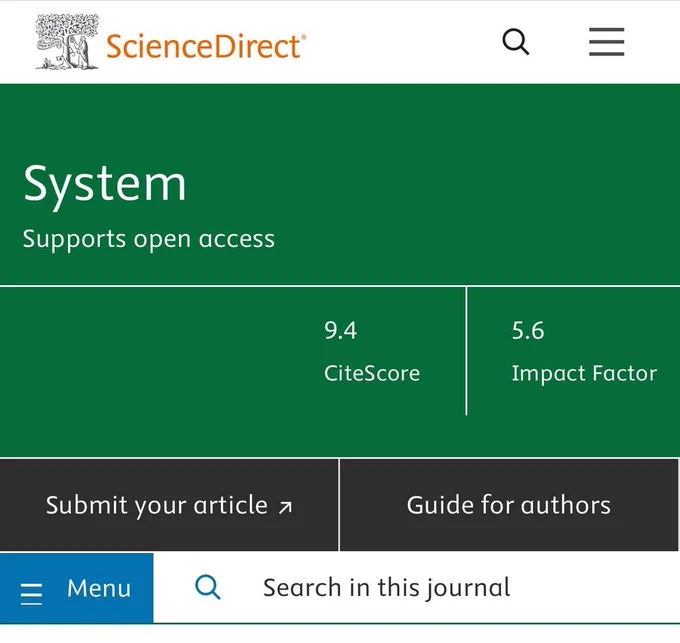Click the CiteScore label
Screen dimensions: 680x643
tap(372, 373)
